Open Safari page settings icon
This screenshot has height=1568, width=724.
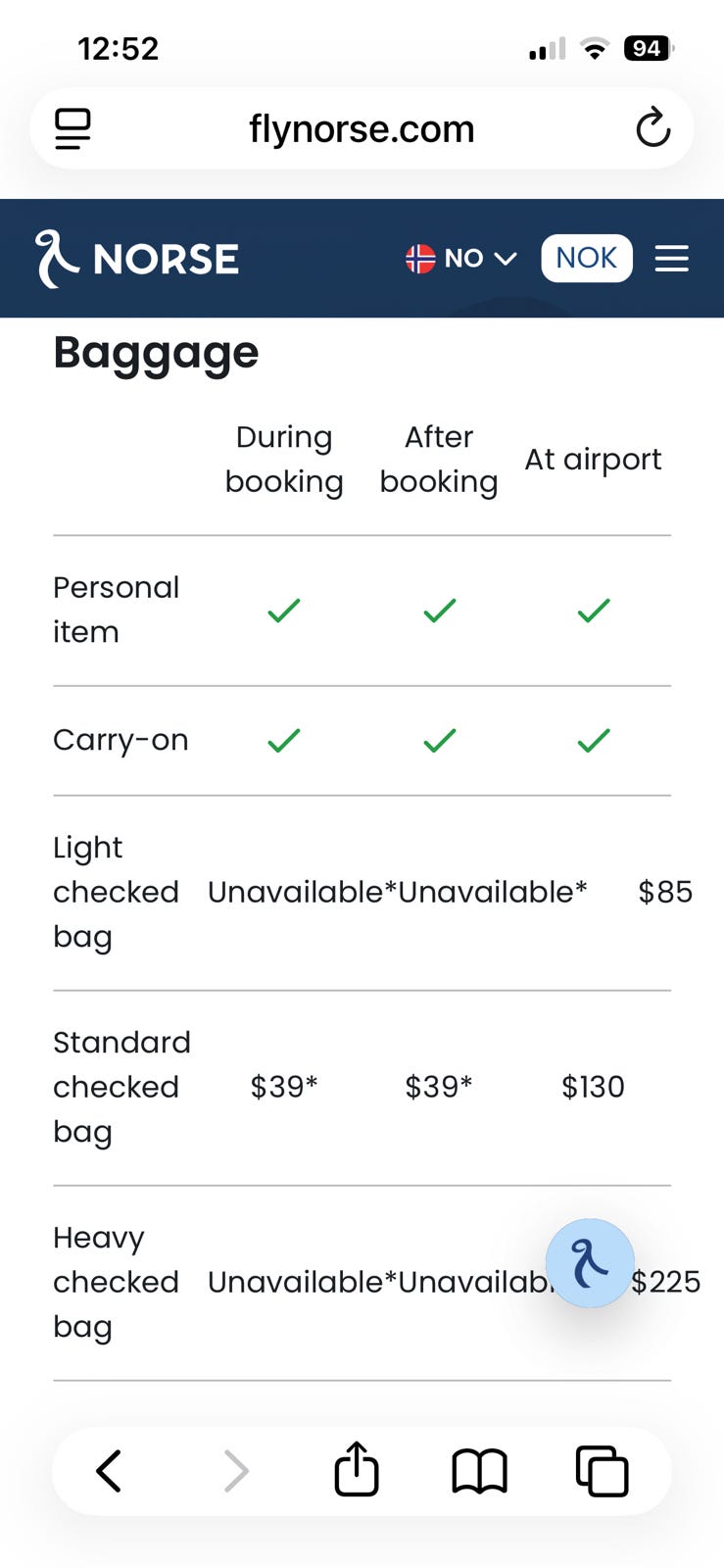(72, 128)
